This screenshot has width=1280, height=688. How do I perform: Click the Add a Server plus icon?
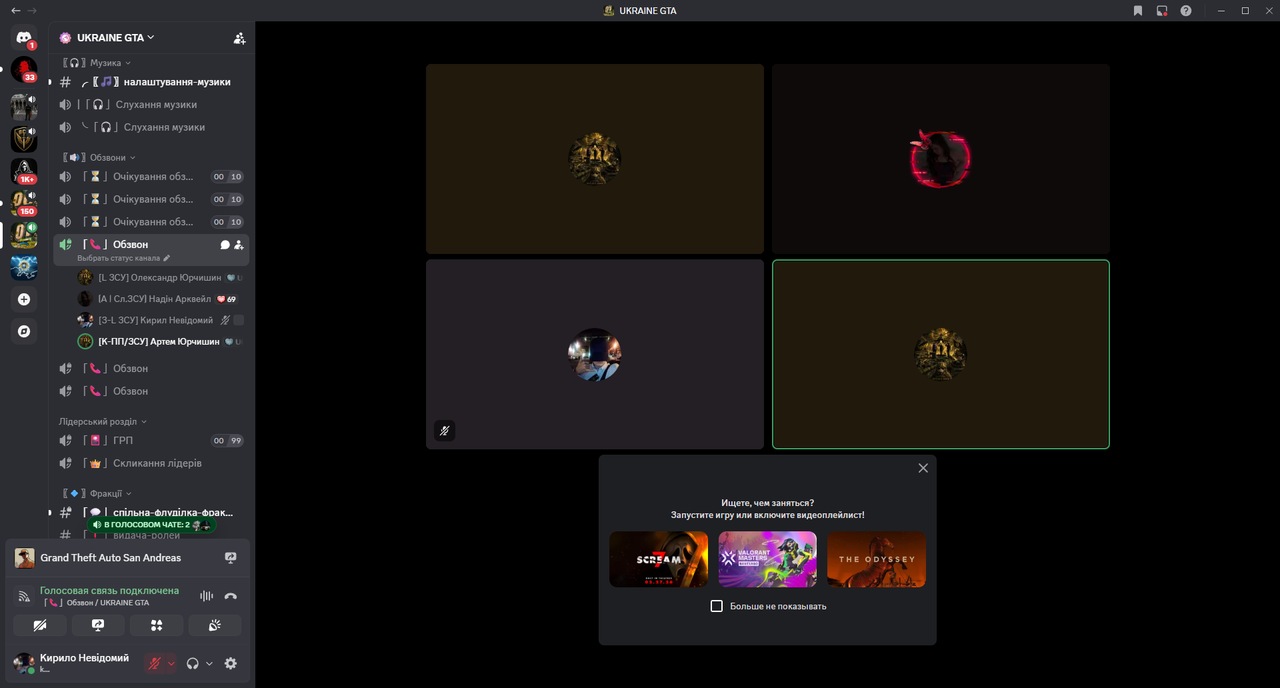(24, 299)
